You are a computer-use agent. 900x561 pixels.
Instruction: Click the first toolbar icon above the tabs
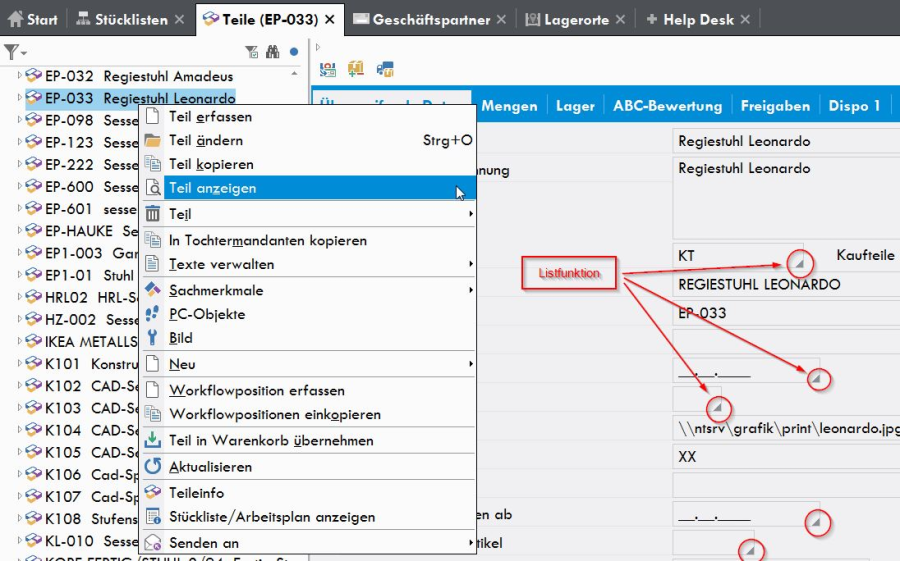tap(328, 69)
